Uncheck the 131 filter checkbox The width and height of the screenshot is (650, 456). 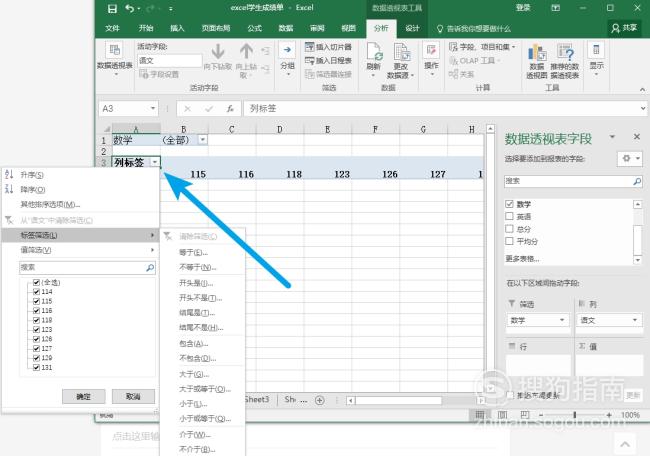pyautogui.click(x=36, y=368)
